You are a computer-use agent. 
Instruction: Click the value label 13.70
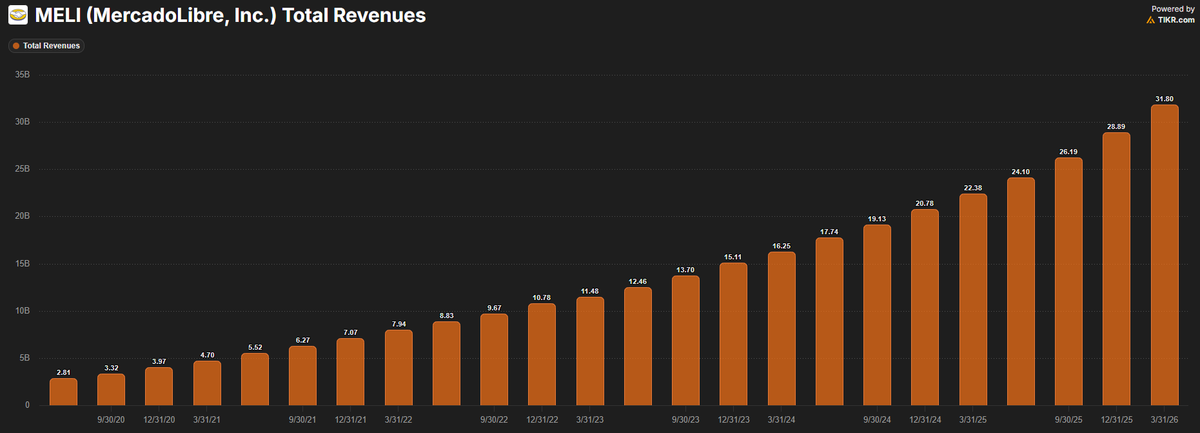686,270
